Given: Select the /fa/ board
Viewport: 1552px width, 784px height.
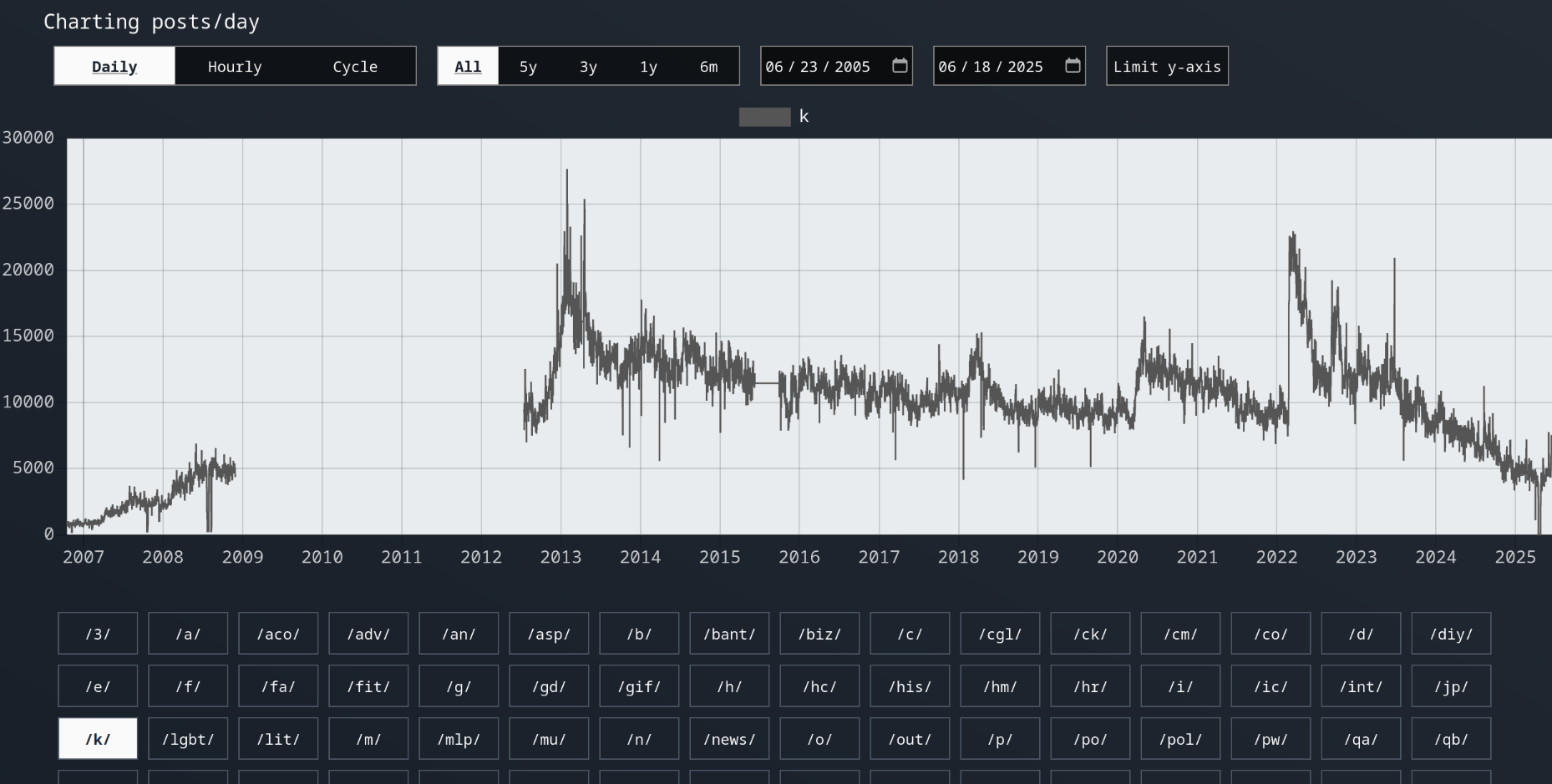Looking at the screenshot, I should [278, 686].
